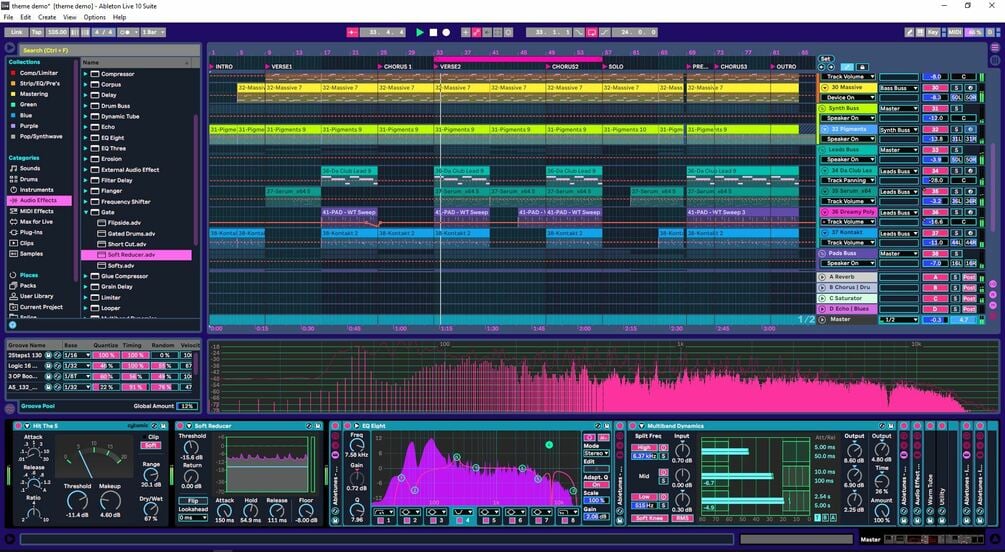Open User Library in Places
1005x552 pixels.
(x=37, y=296)
